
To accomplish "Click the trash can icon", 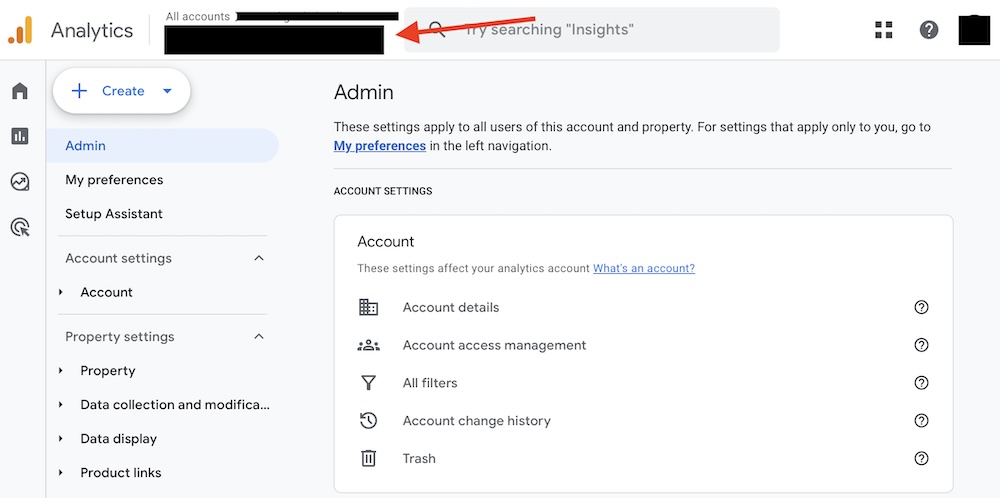I will [x=369, y=458].
